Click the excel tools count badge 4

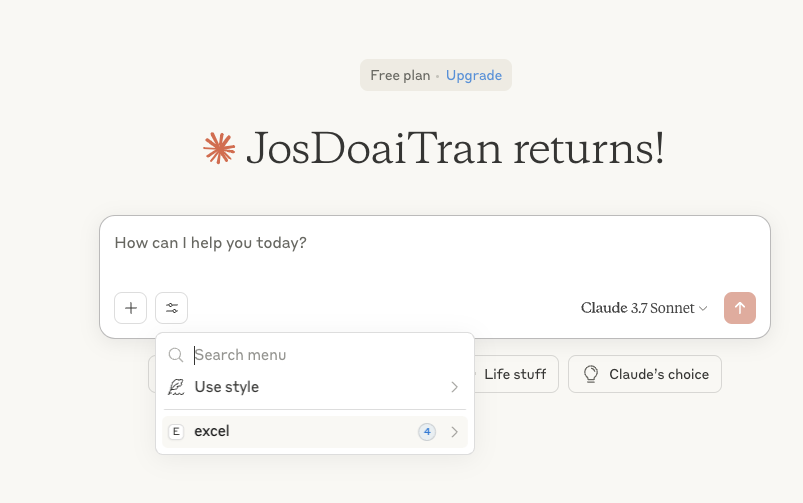[427, 432]
